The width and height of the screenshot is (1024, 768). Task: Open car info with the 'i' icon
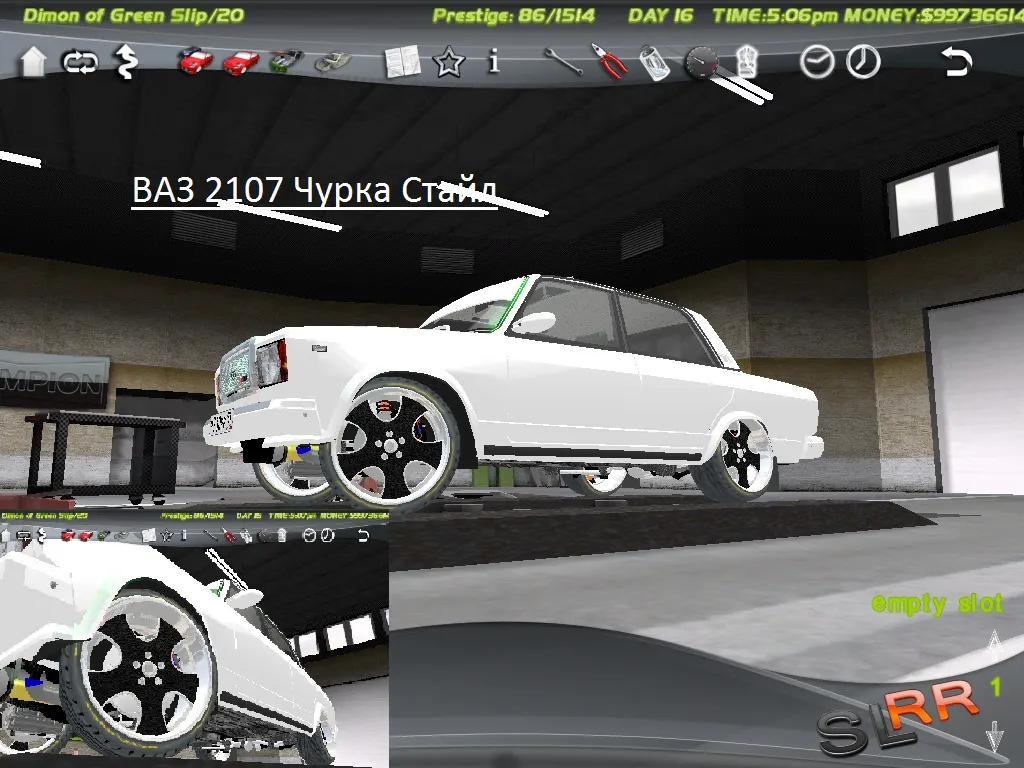(x=494, y=61)
